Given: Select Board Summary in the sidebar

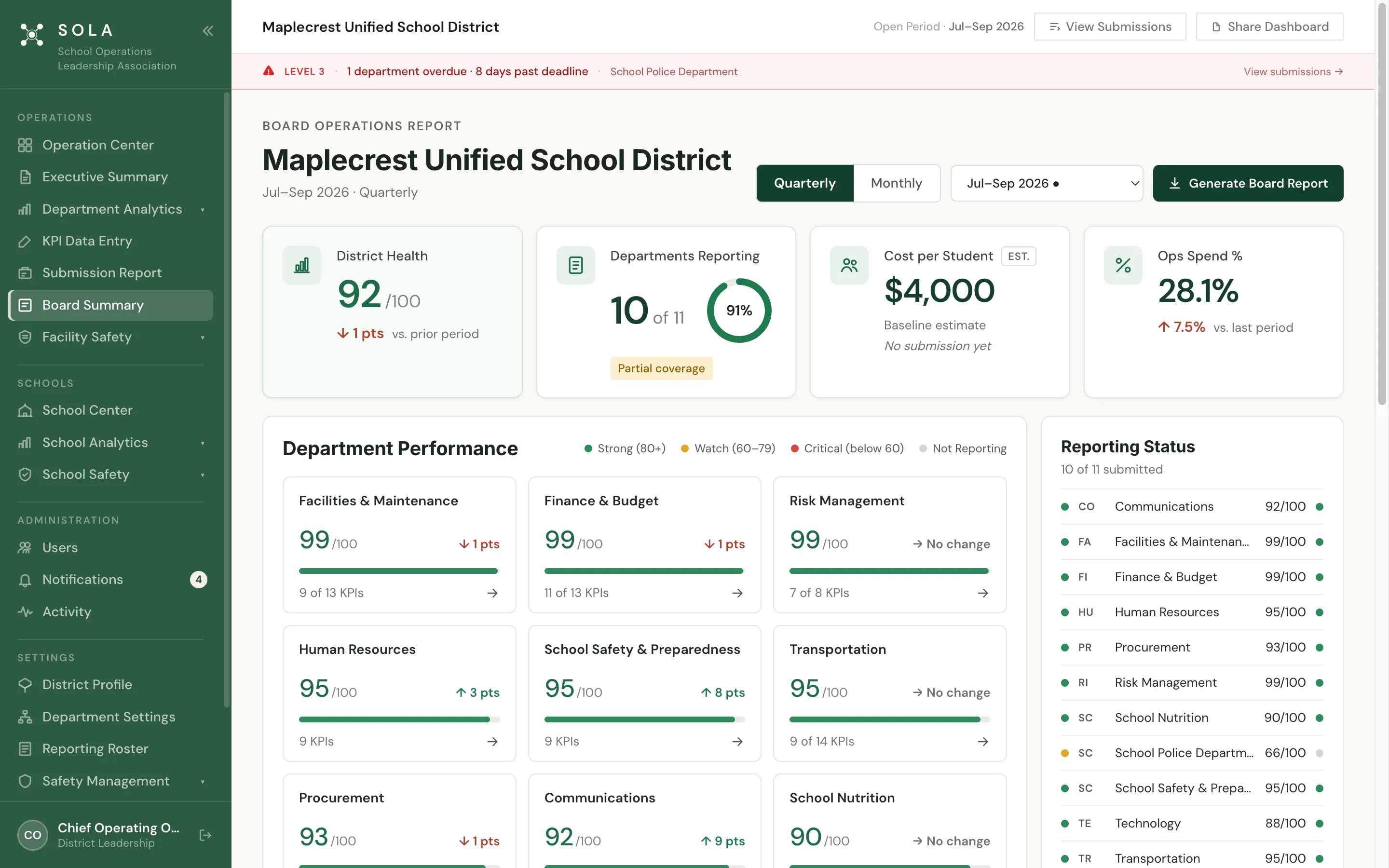Looking at the screenshot, I should pos(111,305).
